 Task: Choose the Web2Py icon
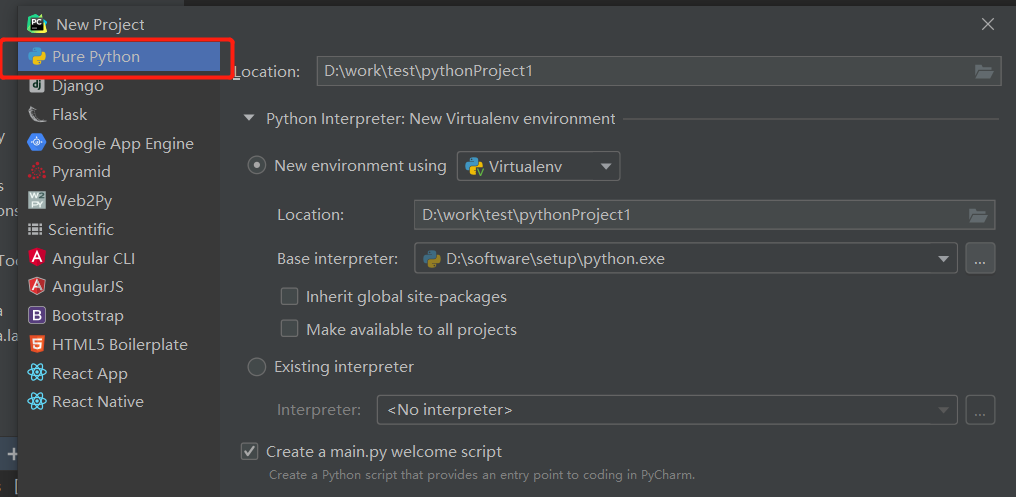pos(37,200)
